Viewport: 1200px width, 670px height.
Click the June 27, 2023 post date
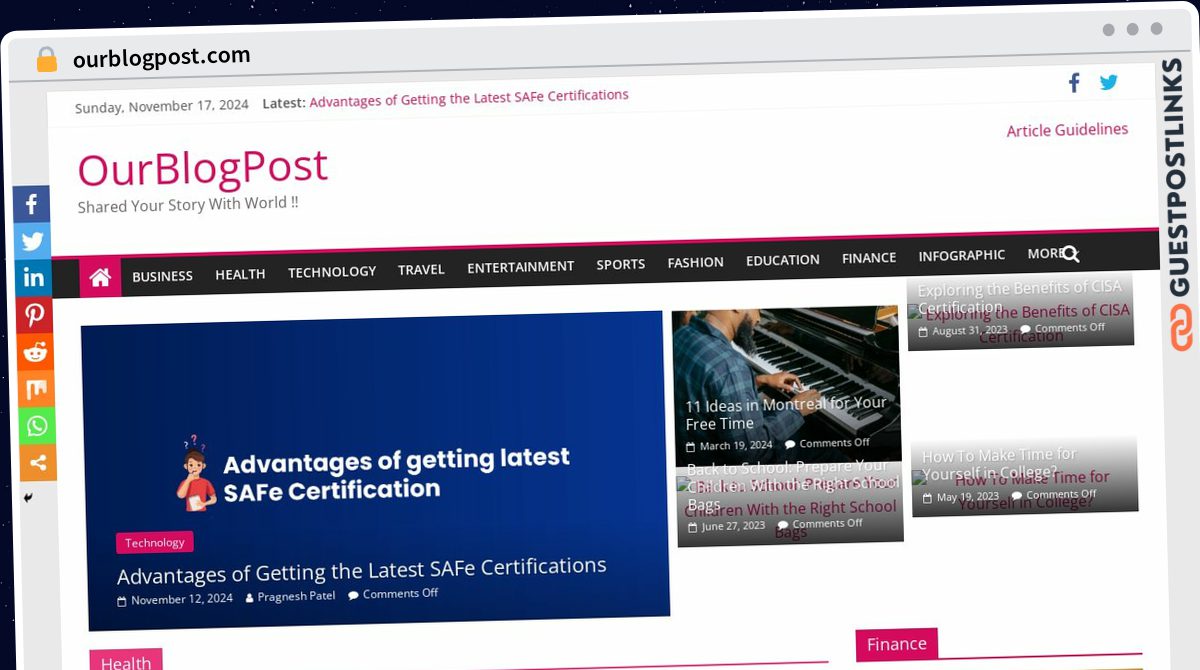(x=733, y=526)
